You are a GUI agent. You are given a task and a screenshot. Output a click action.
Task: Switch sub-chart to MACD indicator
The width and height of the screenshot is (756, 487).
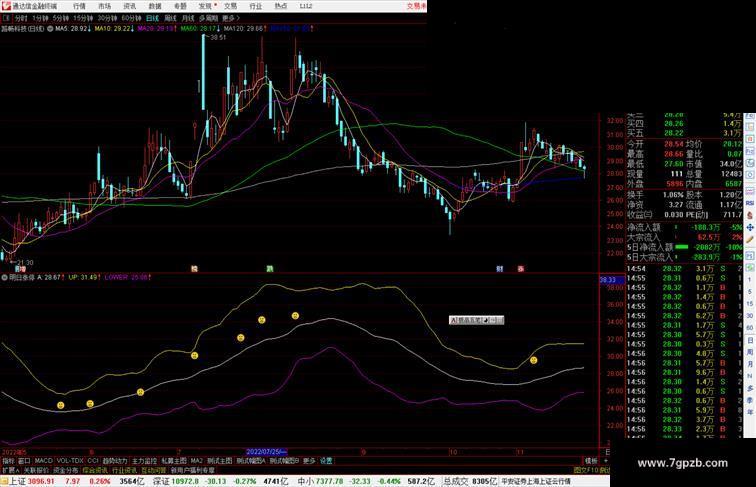coord(43,461)
